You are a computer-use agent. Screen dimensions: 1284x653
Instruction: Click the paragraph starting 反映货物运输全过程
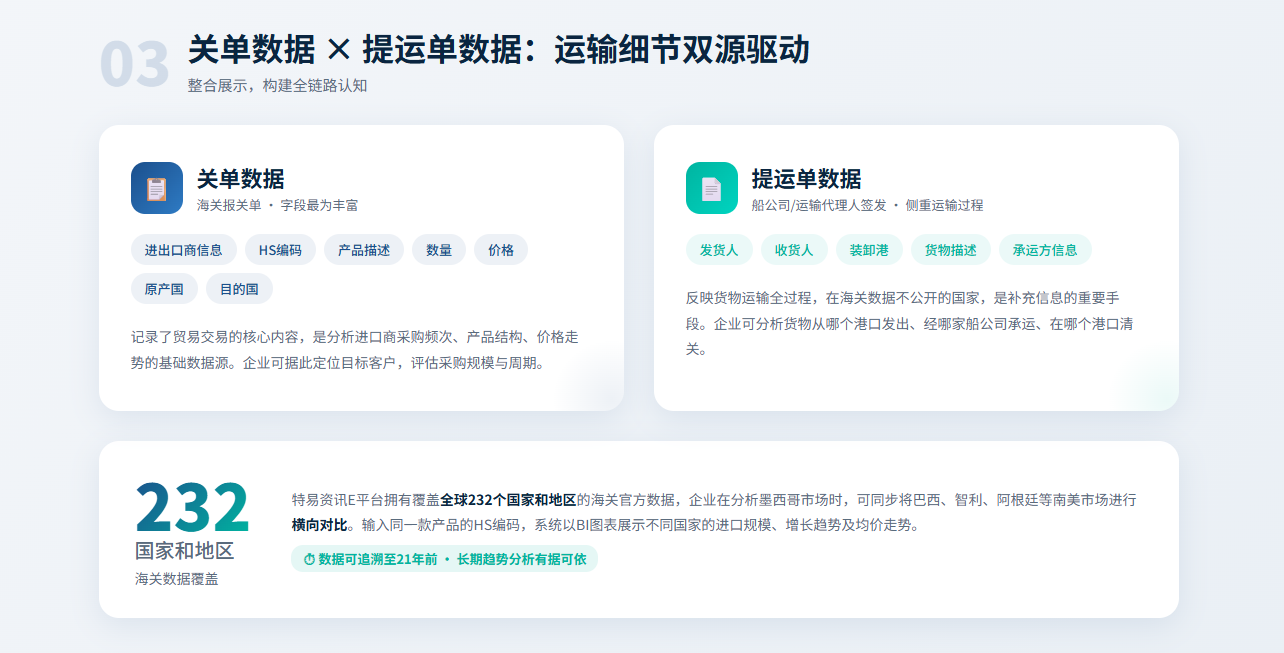click(909, 323)
